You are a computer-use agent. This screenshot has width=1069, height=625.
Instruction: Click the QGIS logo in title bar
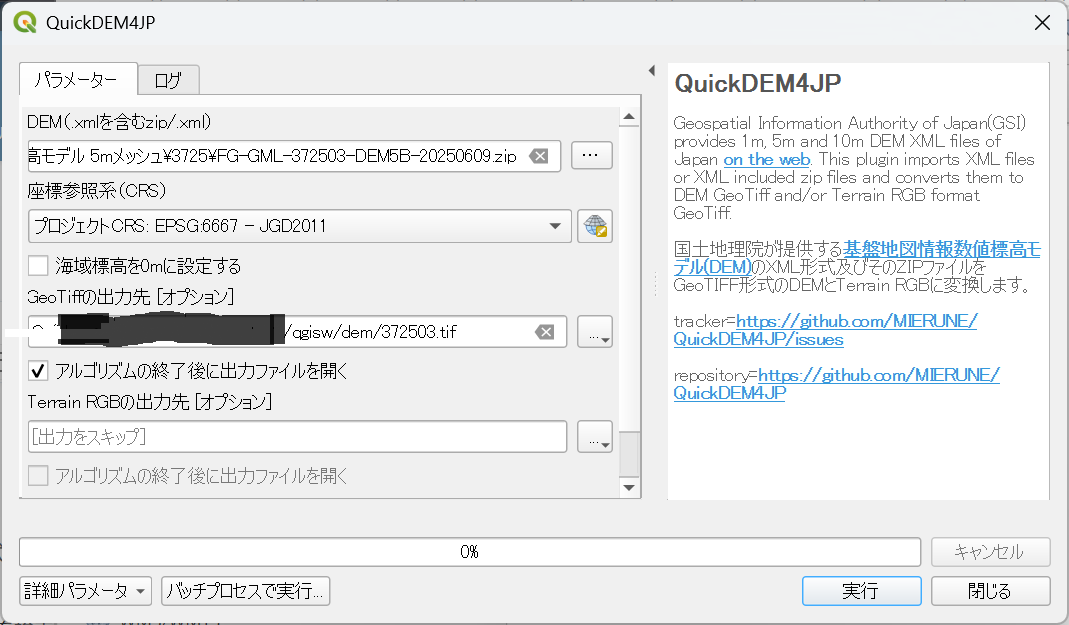pos(25,22)
